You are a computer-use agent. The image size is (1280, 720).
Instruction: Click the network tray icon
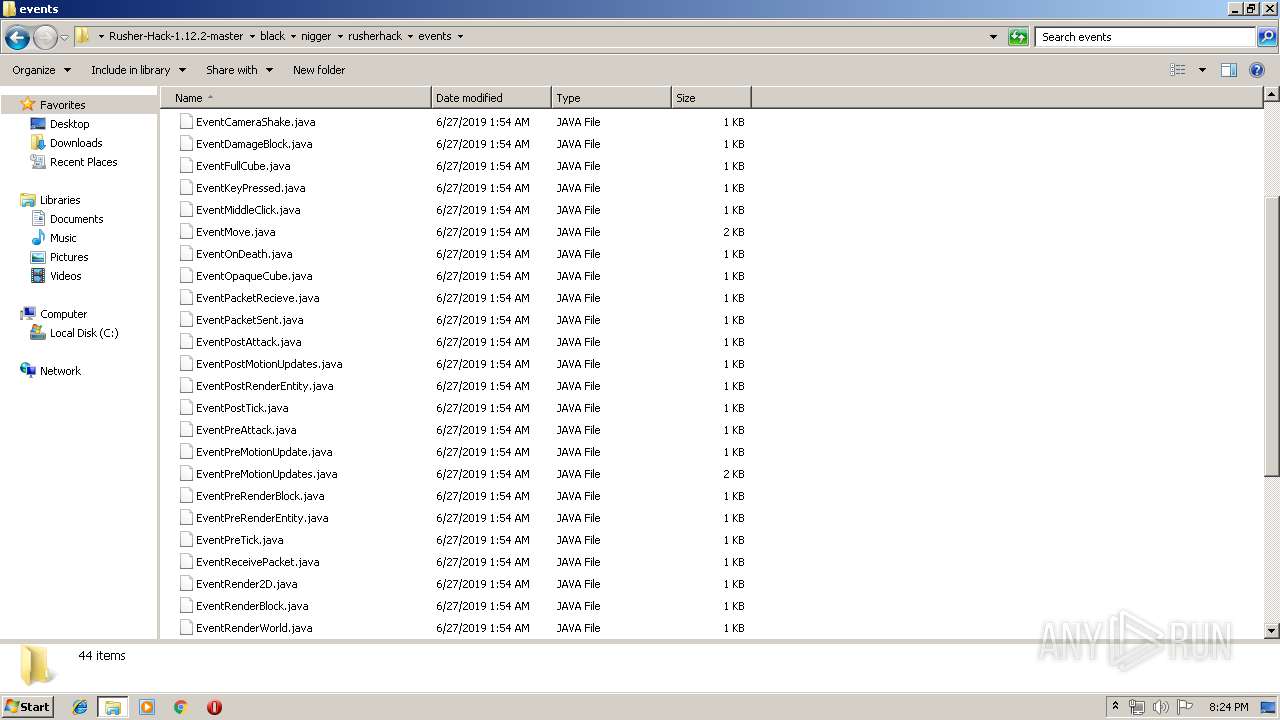coord(1137,707)
